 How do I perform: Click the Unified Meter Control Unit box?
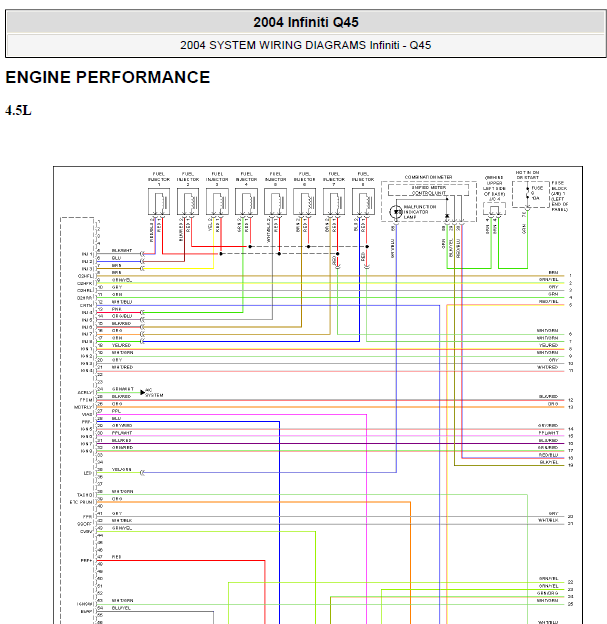click(x=428, y=190)
